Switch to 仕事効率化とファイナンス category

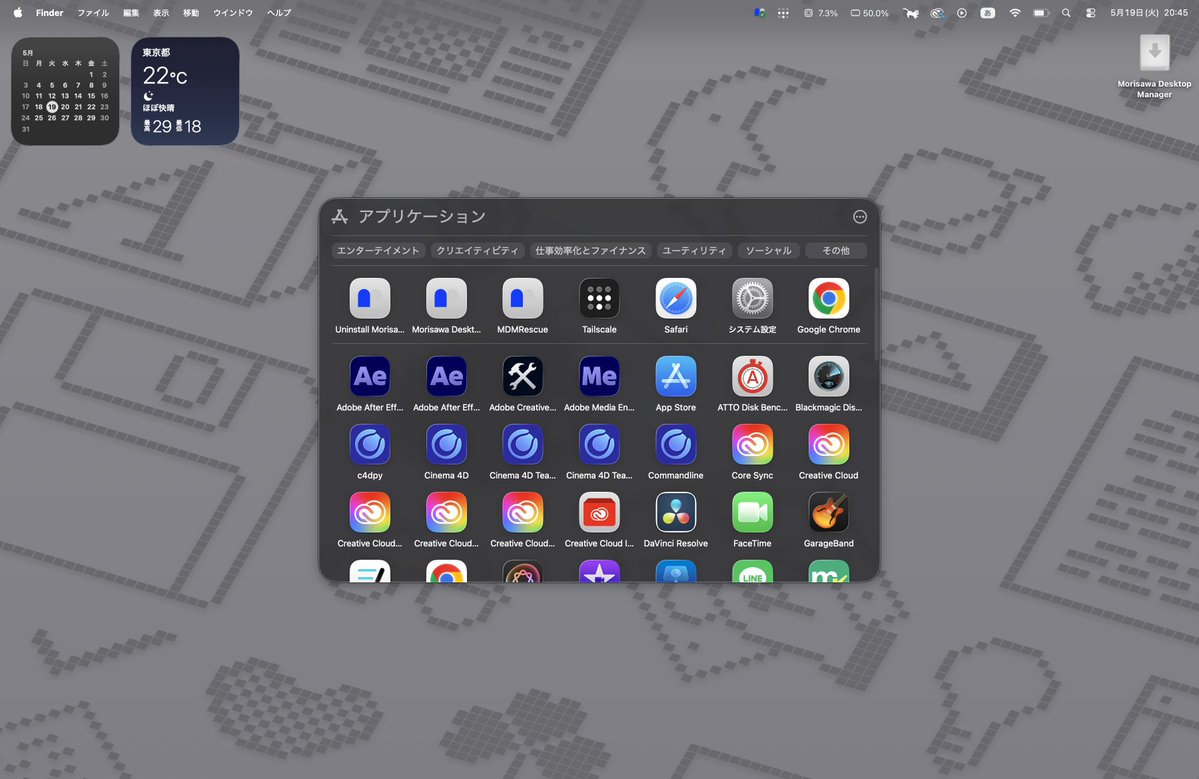click(590, 251)
